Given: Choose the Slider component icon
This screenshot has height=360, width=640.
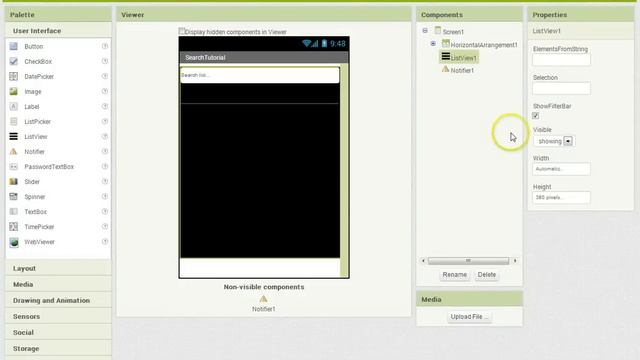Looking at the screenshot, I should (x=13, y=182).
